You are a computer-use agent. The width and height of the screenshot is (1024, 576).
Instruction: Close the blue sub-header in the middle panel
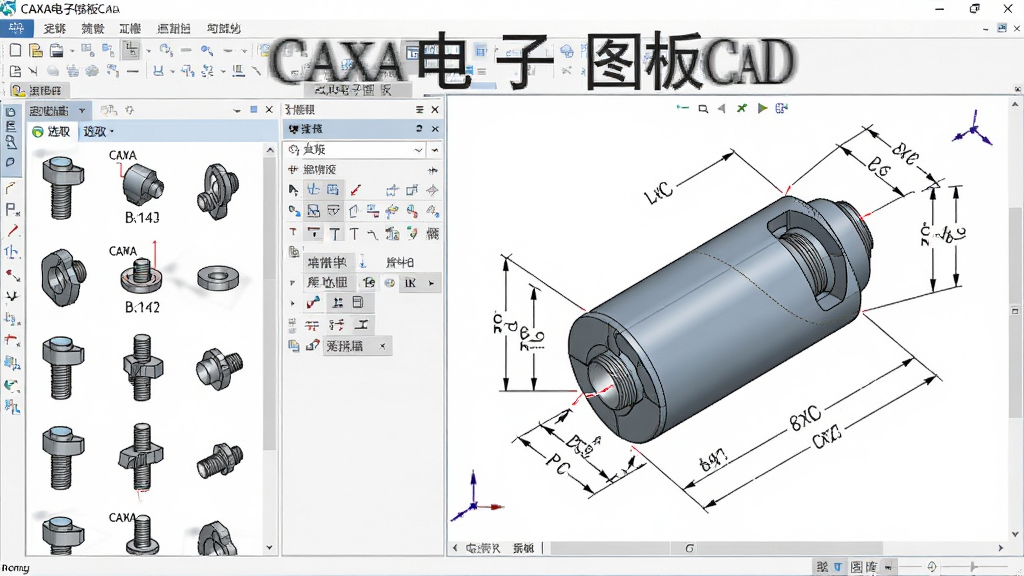coord(435,129)
